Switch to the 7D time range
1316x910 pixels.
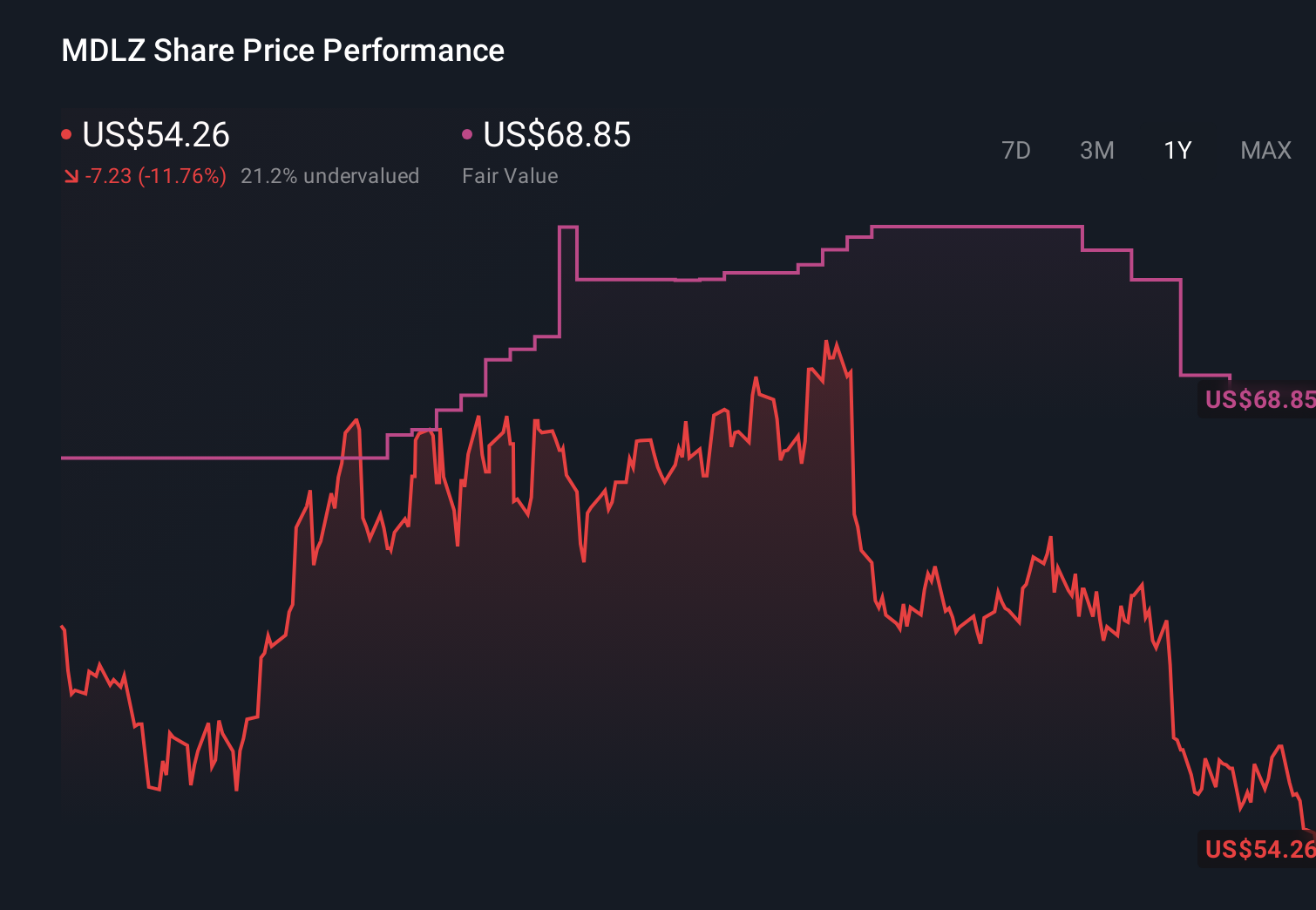[1016, 150]
